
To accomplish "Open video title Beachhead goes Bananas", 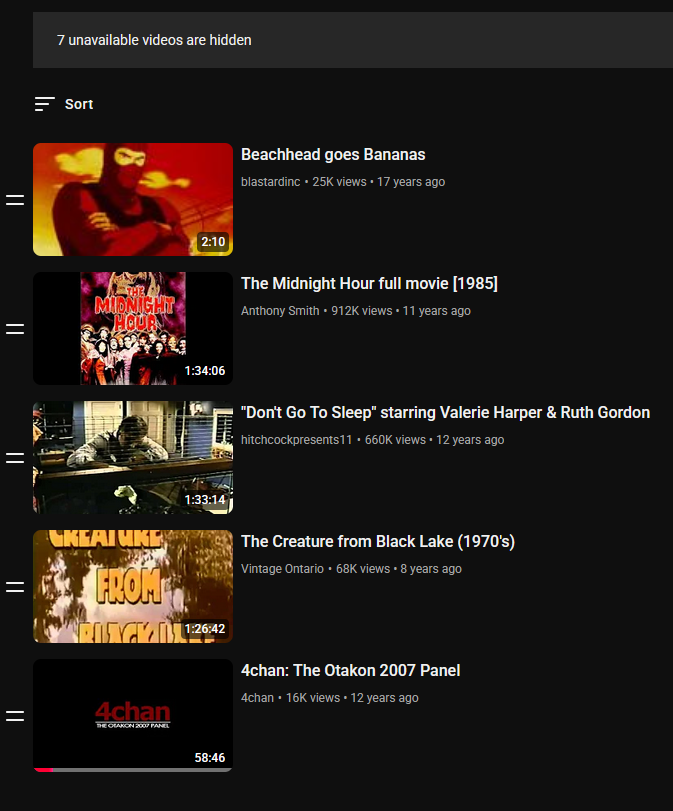I will coord(333,155).
